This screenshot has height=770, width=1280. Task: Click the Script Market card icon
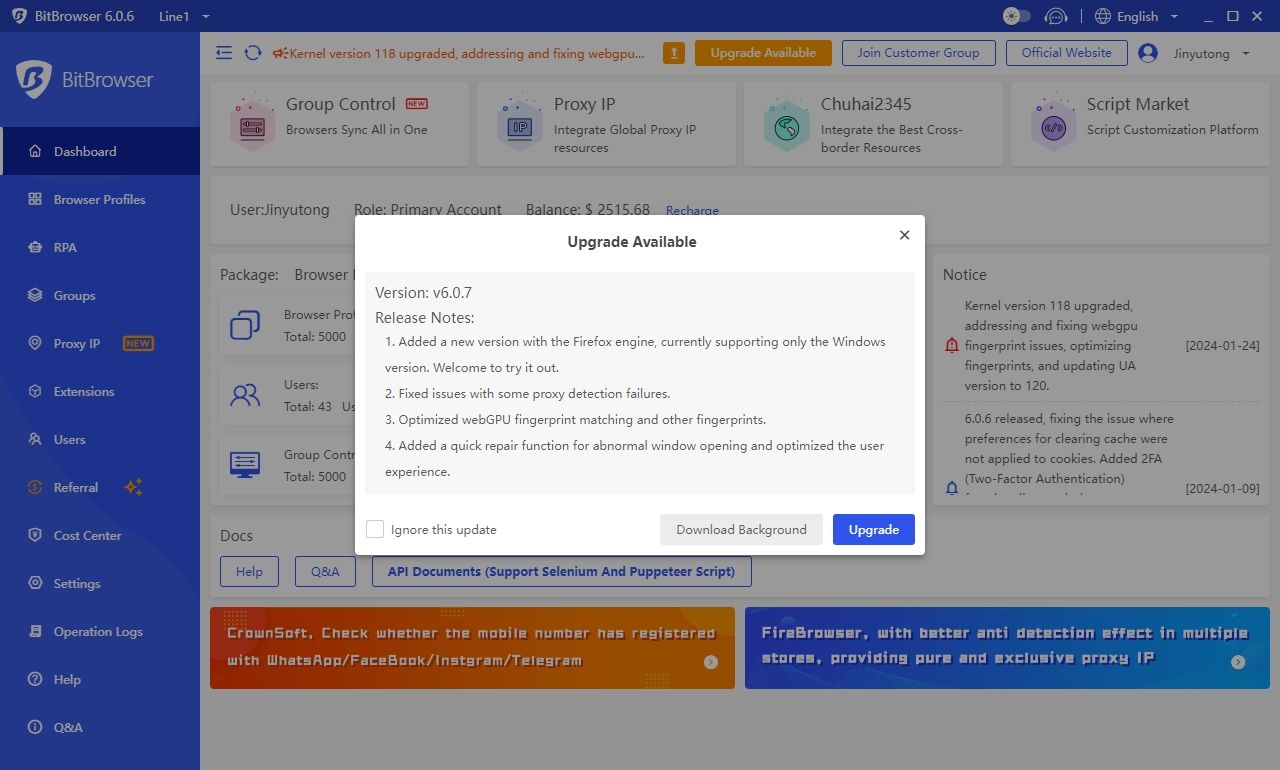coord(1053,123)
